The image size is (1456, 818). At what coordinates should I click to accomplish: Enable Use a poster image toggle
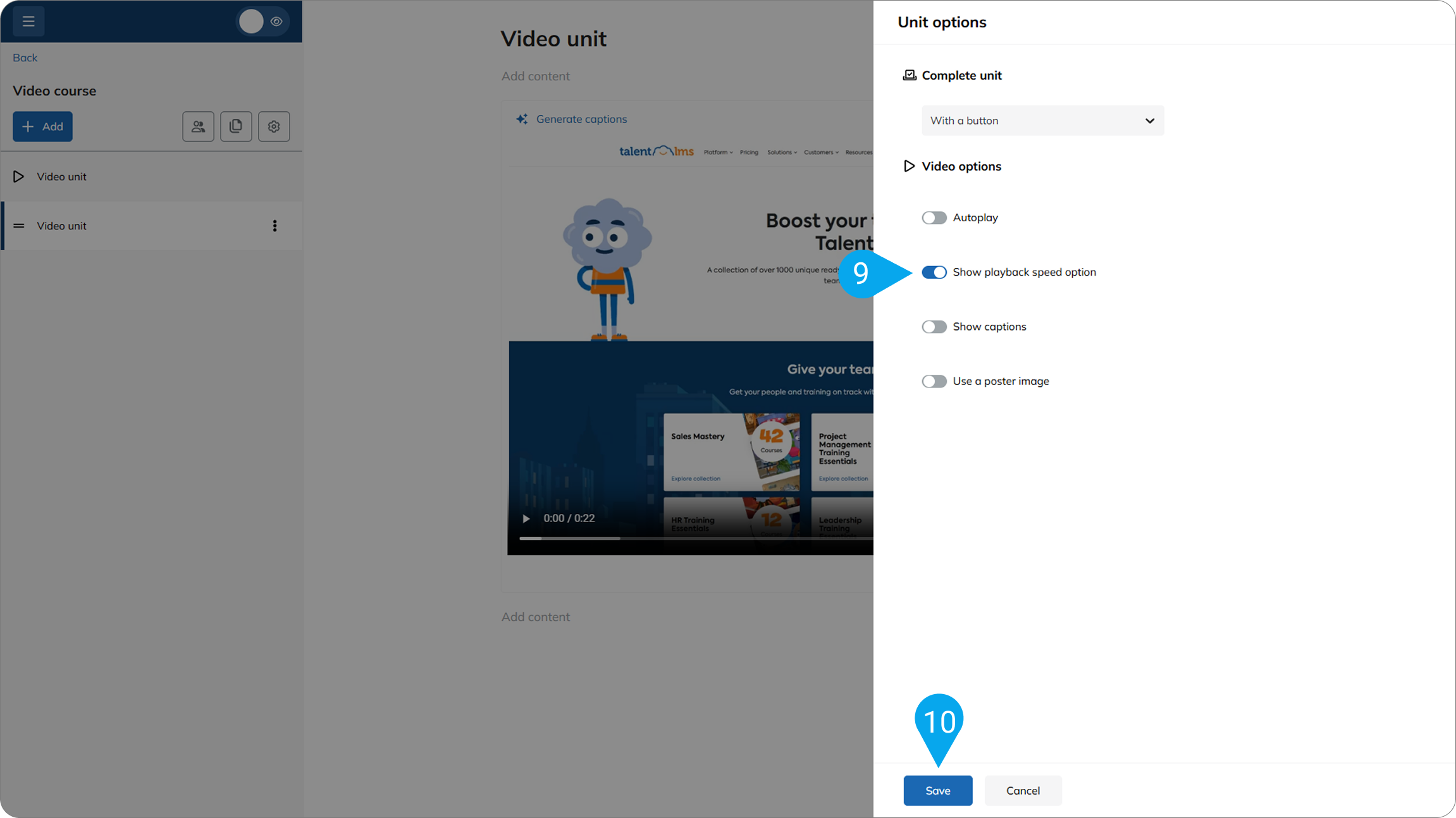934,381
